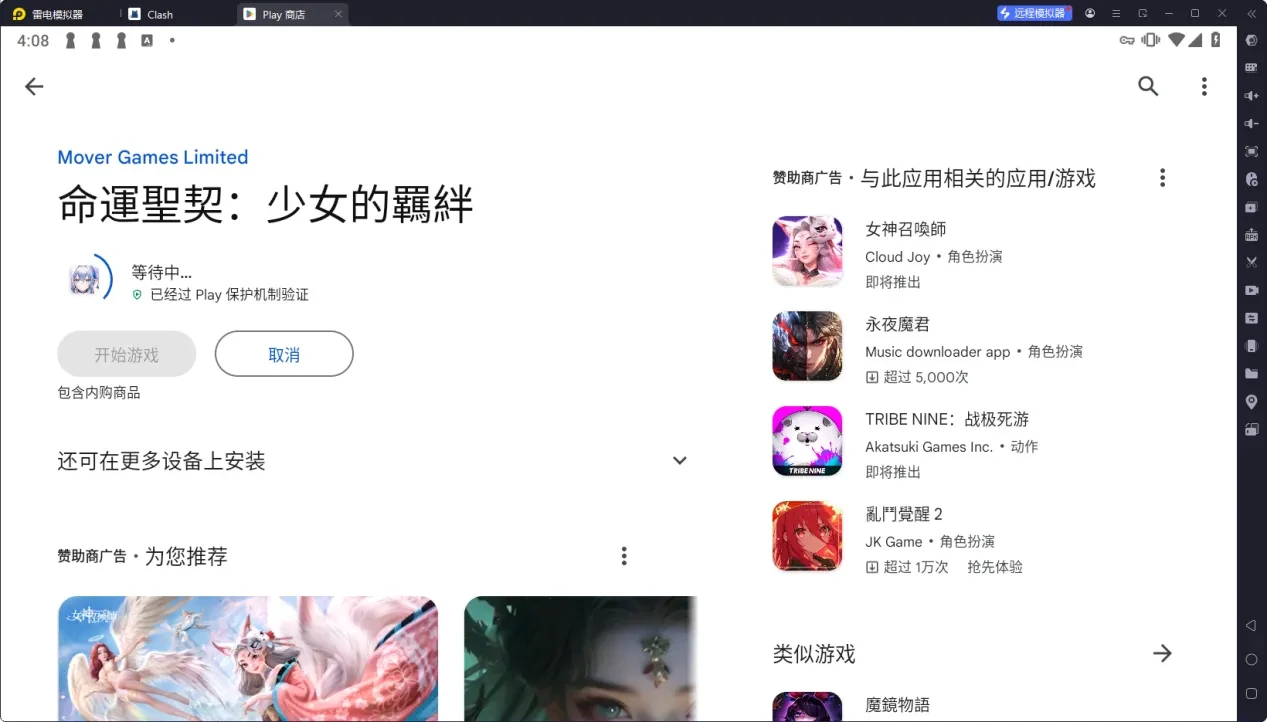Open options for 与此应用相关的应用/游戏 ads
Image resolution: width=1267 pixels, height=722 pixels.
(1162, 178)
